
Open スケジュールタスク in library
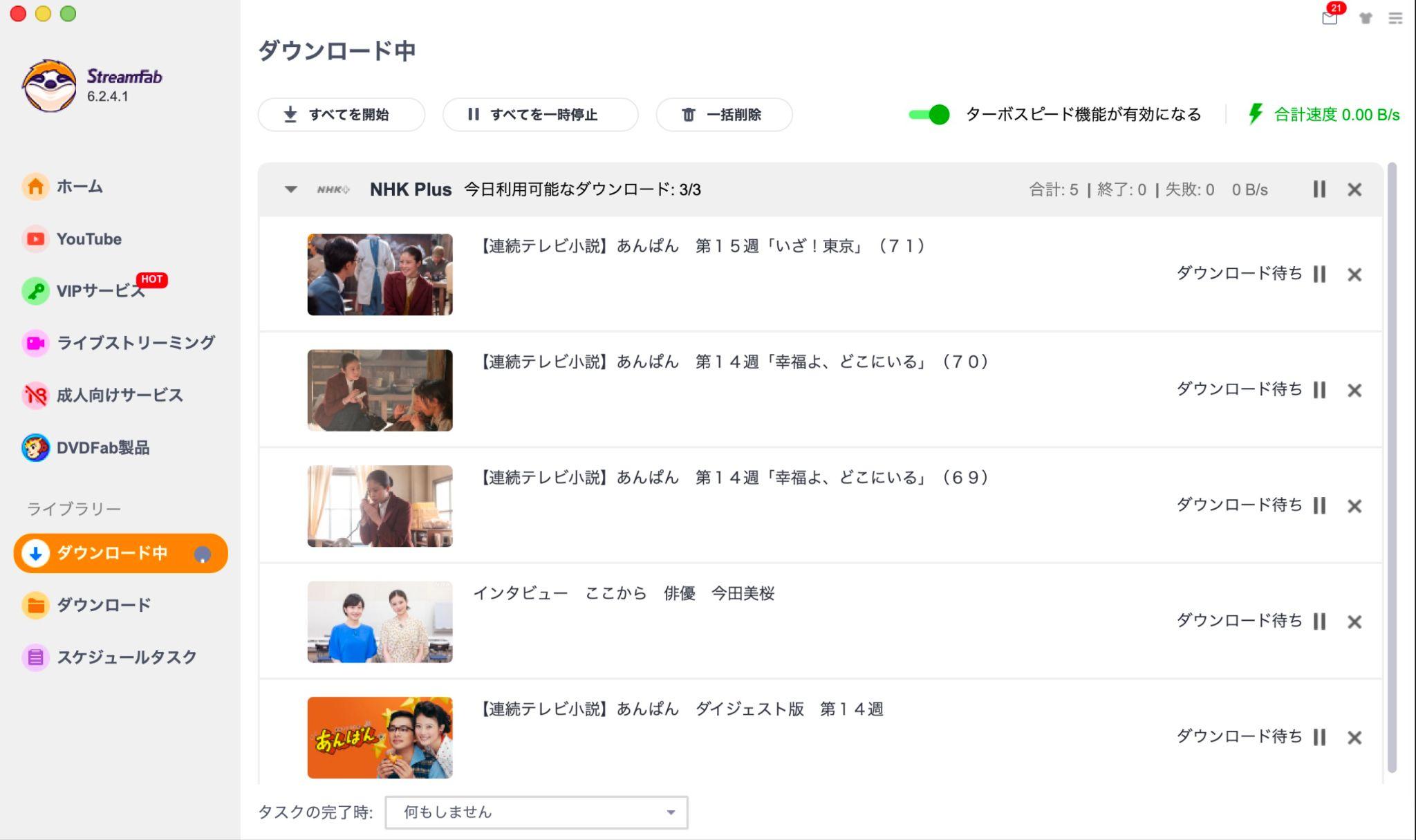click(109, 657)
